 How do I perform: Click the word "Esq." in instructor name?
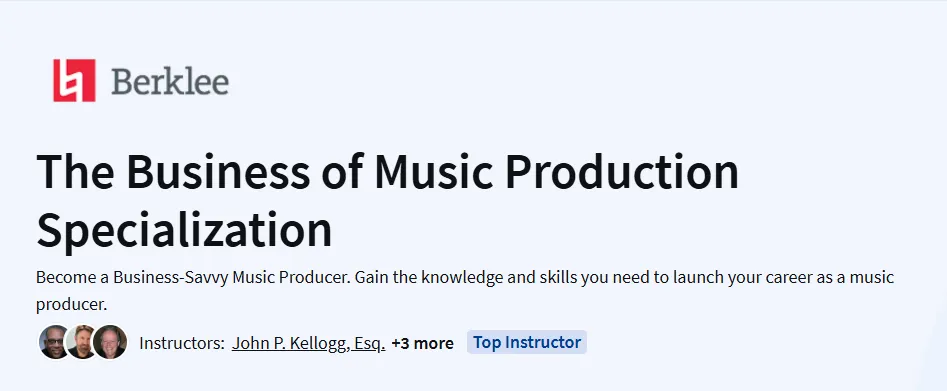click(370, 343)
